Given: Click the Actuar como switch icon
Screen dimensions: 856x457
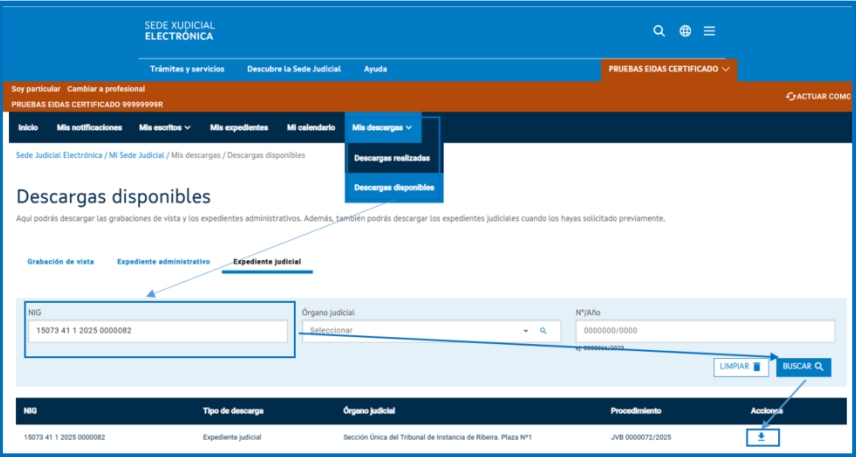Looking at the screenshot, I should (792, 96).
